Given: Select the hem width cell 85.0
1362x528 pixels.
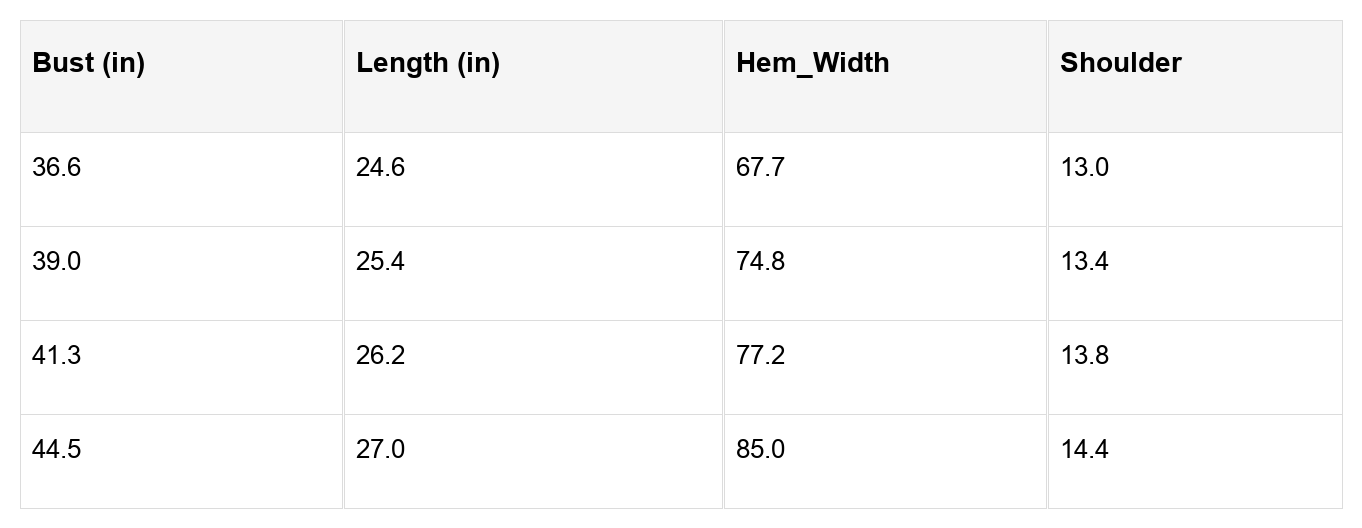Looking at the screenshot, I should [x=886, y=462].
